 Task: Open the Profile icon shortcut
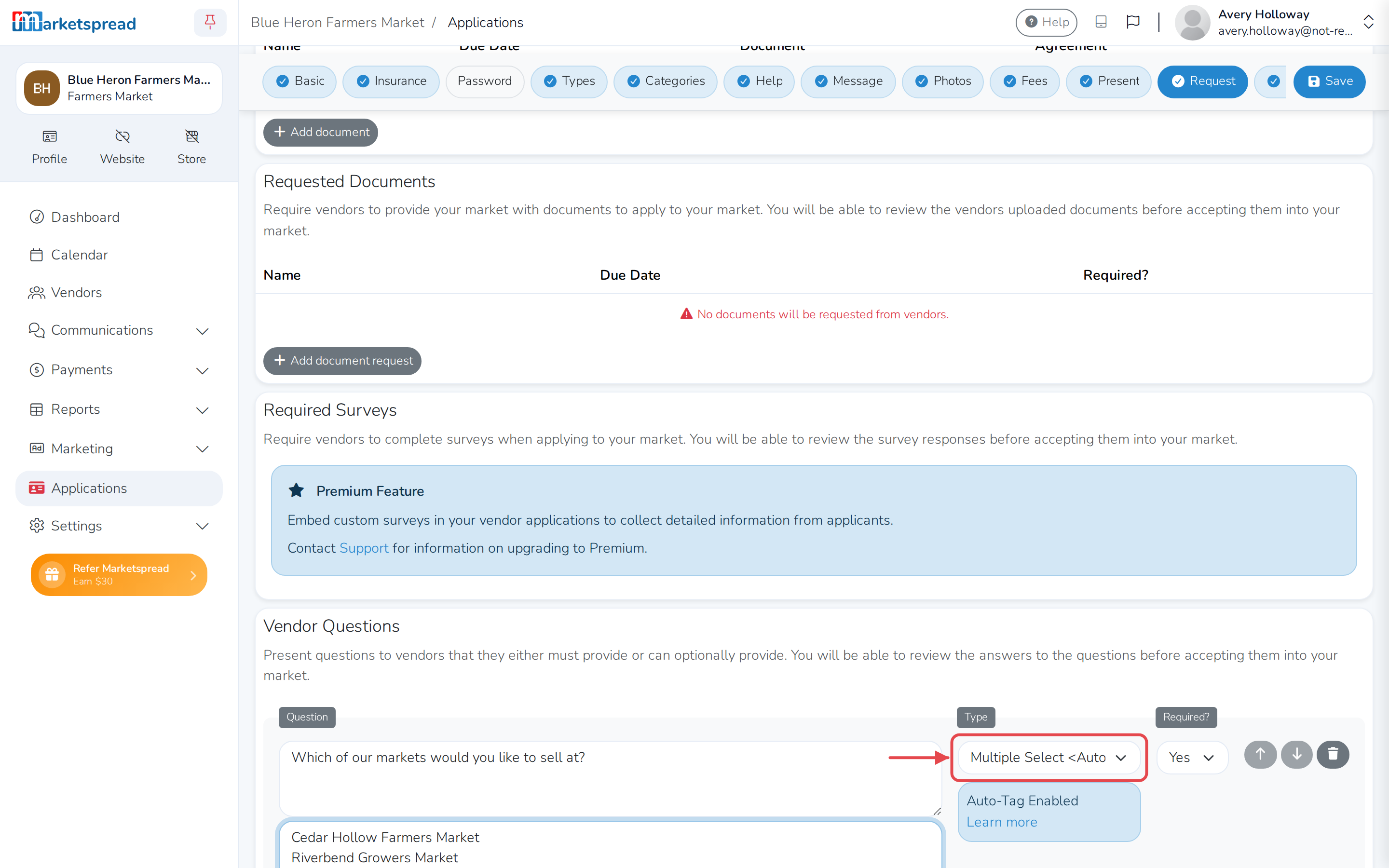pos(49,147)
